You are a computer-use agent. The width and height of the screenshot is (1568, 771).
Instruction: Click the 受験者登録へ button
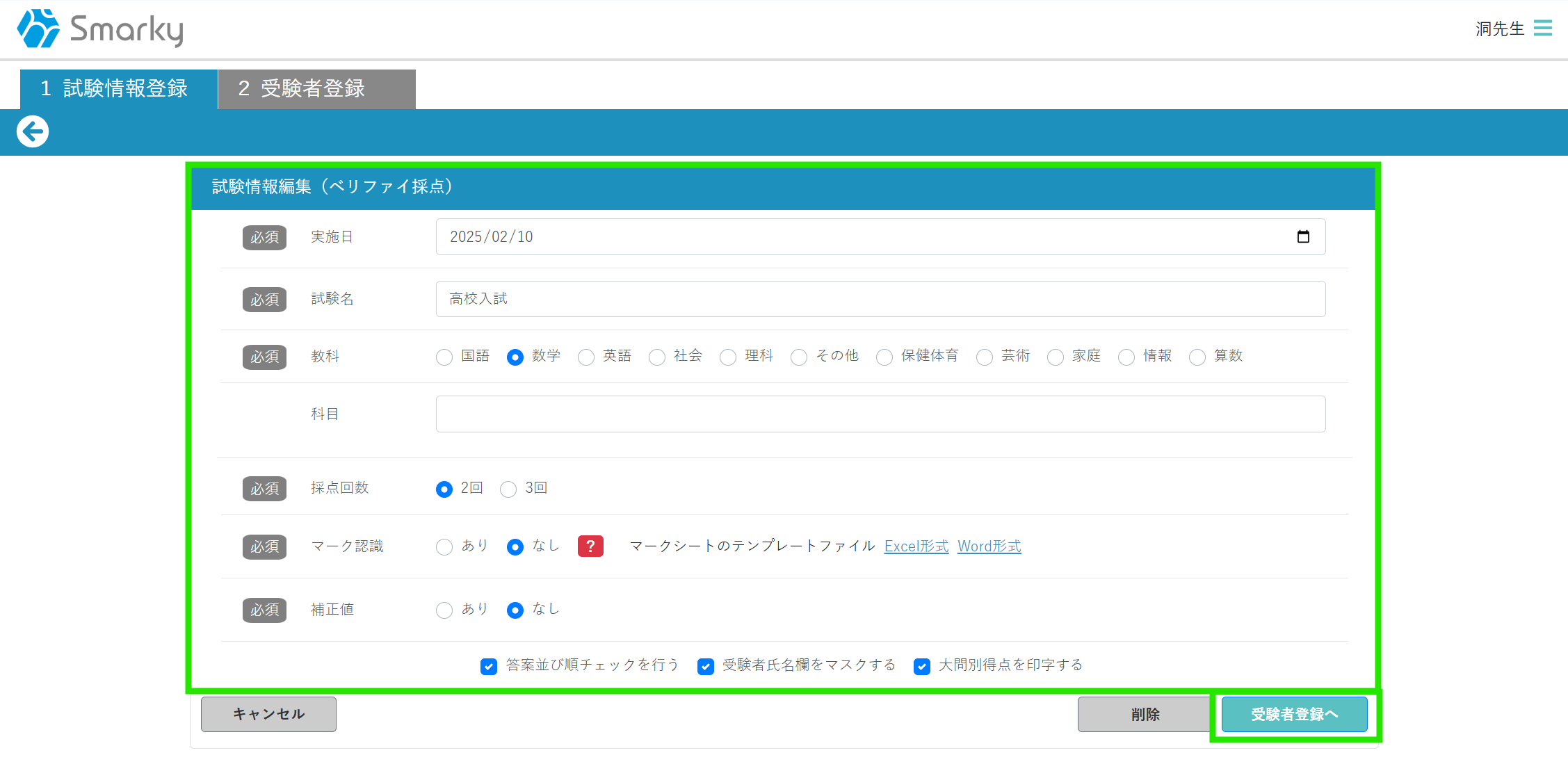tap(1294, 714)
